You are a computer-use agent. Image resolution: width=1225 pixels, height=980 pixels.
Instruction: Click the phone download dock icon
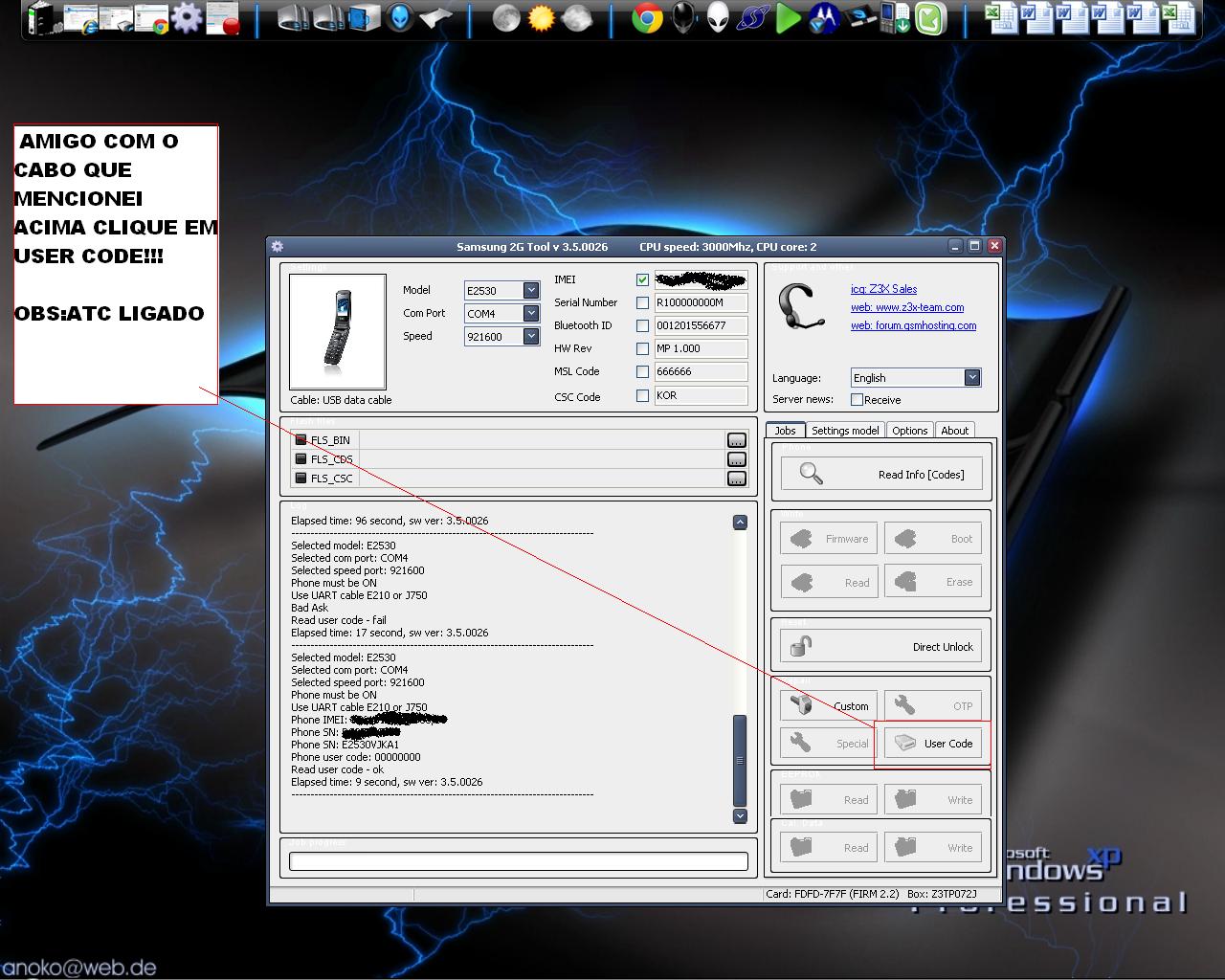click(x=895, y=18)
